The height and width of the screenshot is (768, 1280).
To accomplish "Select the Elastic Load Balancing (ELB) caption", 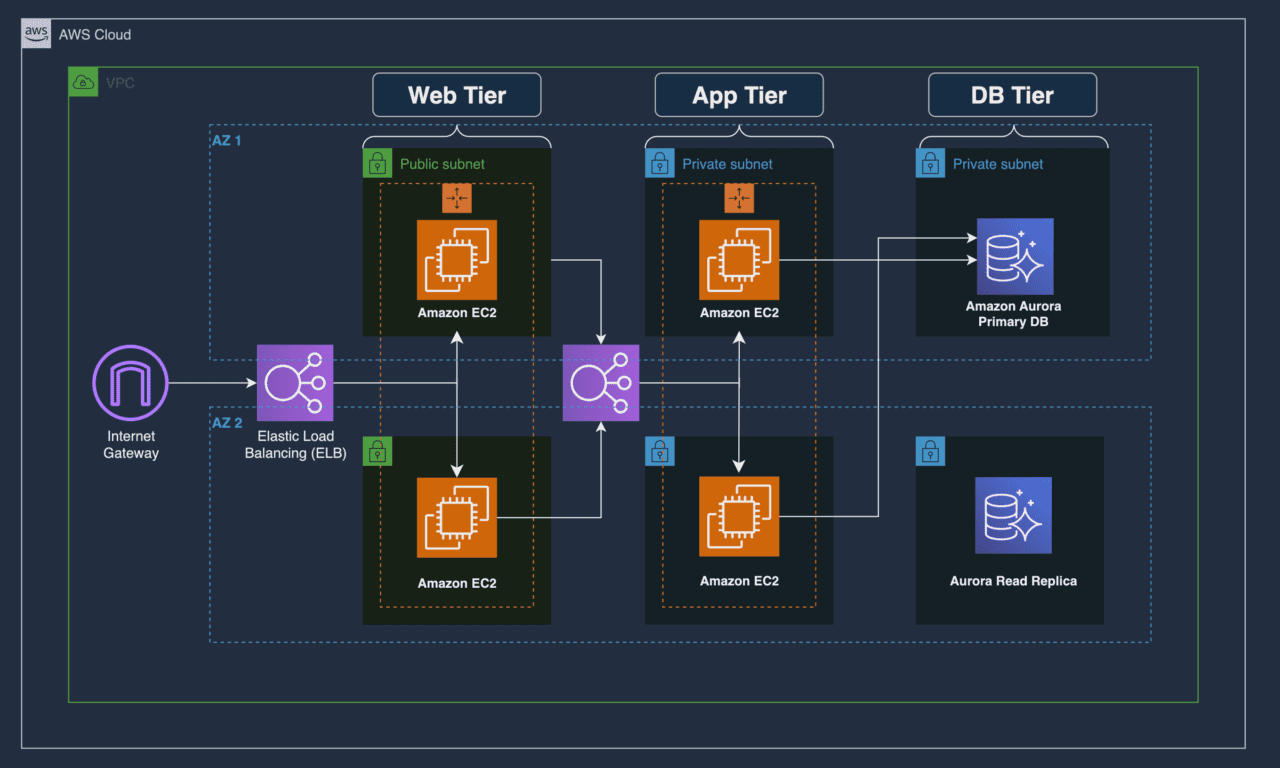I will click(296, 445).
